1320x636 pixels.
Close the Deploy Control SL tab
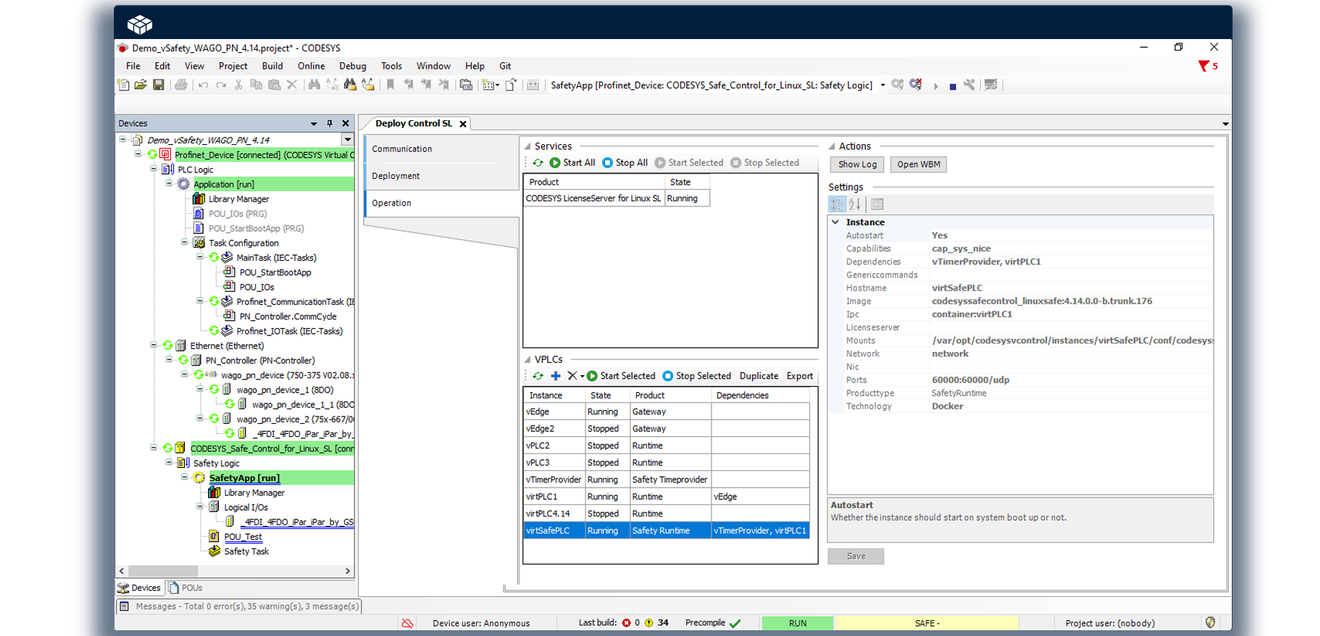coord(463,124)
